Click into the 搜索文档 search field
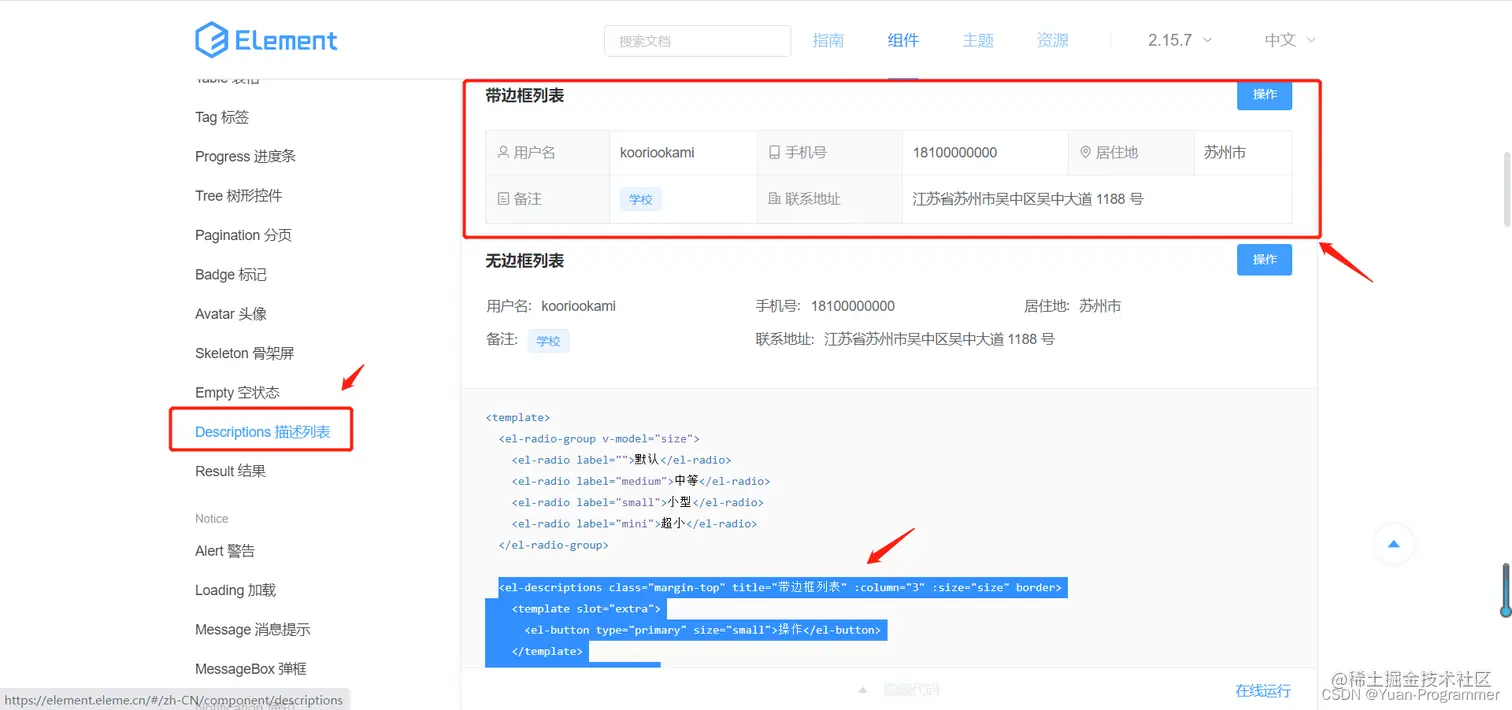The image size is (1512, 710). 697,41
